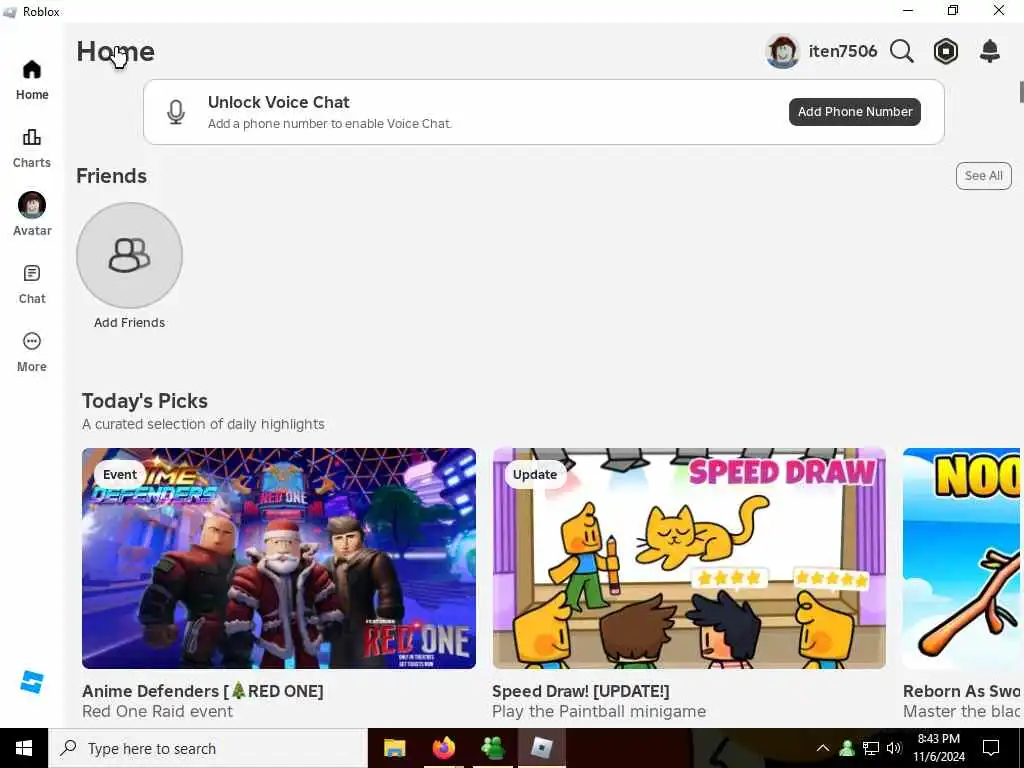The height and width of the screenshot is (768, 1024).
Task: Click 'A curated selection of daily highlights'
Action: point(203,424)
